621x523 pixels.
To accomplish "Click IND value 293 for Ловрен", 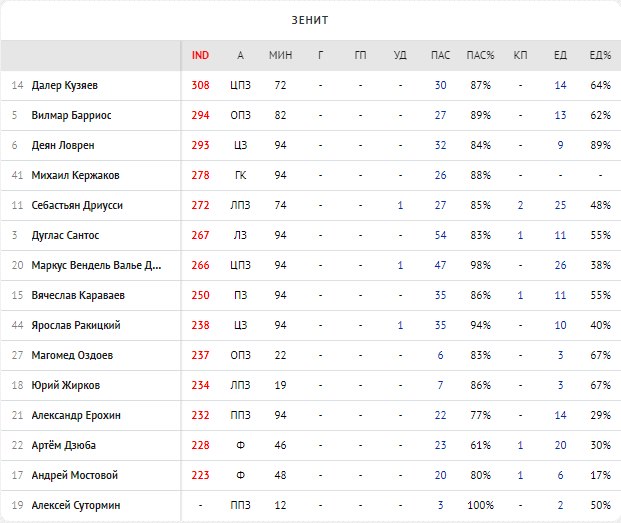I will [x=200, y=146].
